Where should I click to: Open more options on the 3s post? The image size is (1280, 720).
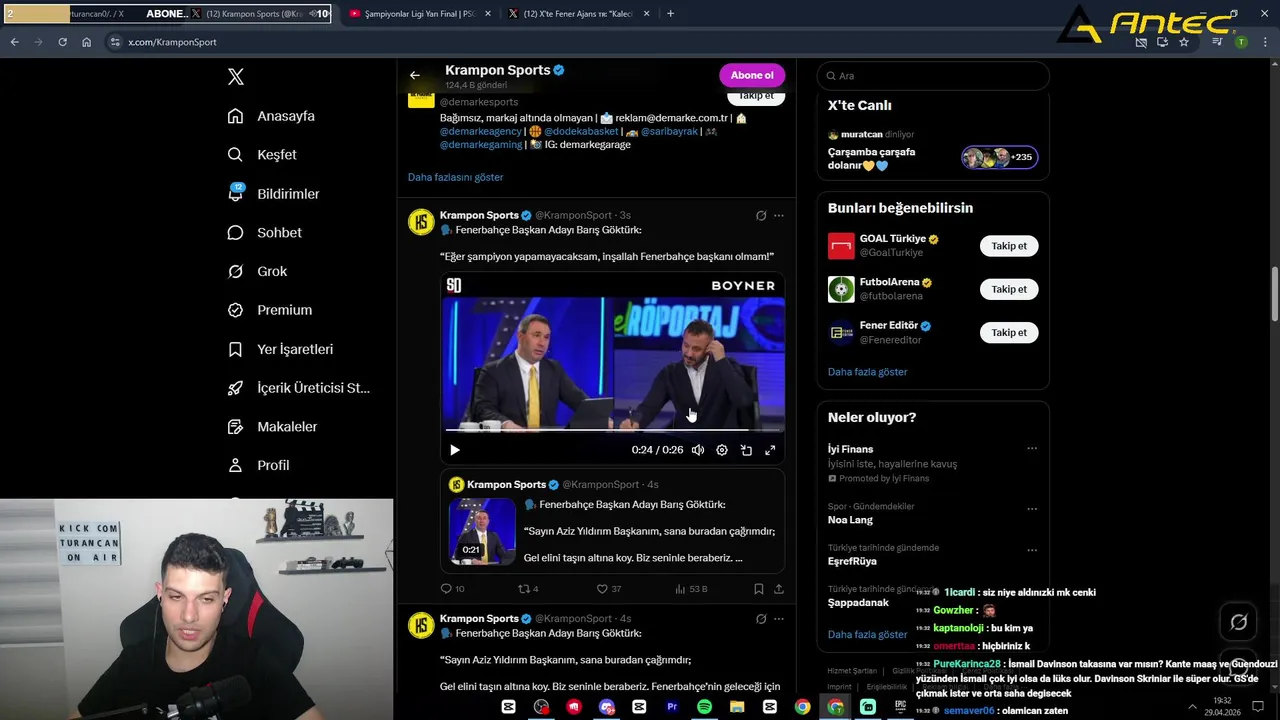coord(779,215)
